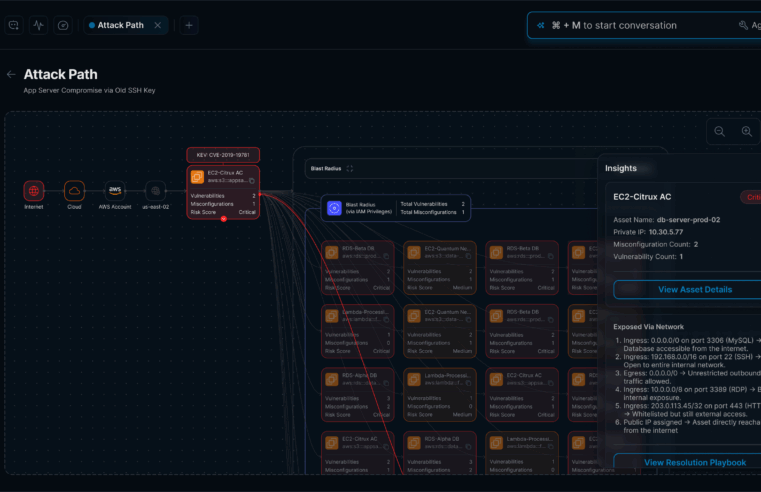Open the activity pulse icon

pos(38,25)
